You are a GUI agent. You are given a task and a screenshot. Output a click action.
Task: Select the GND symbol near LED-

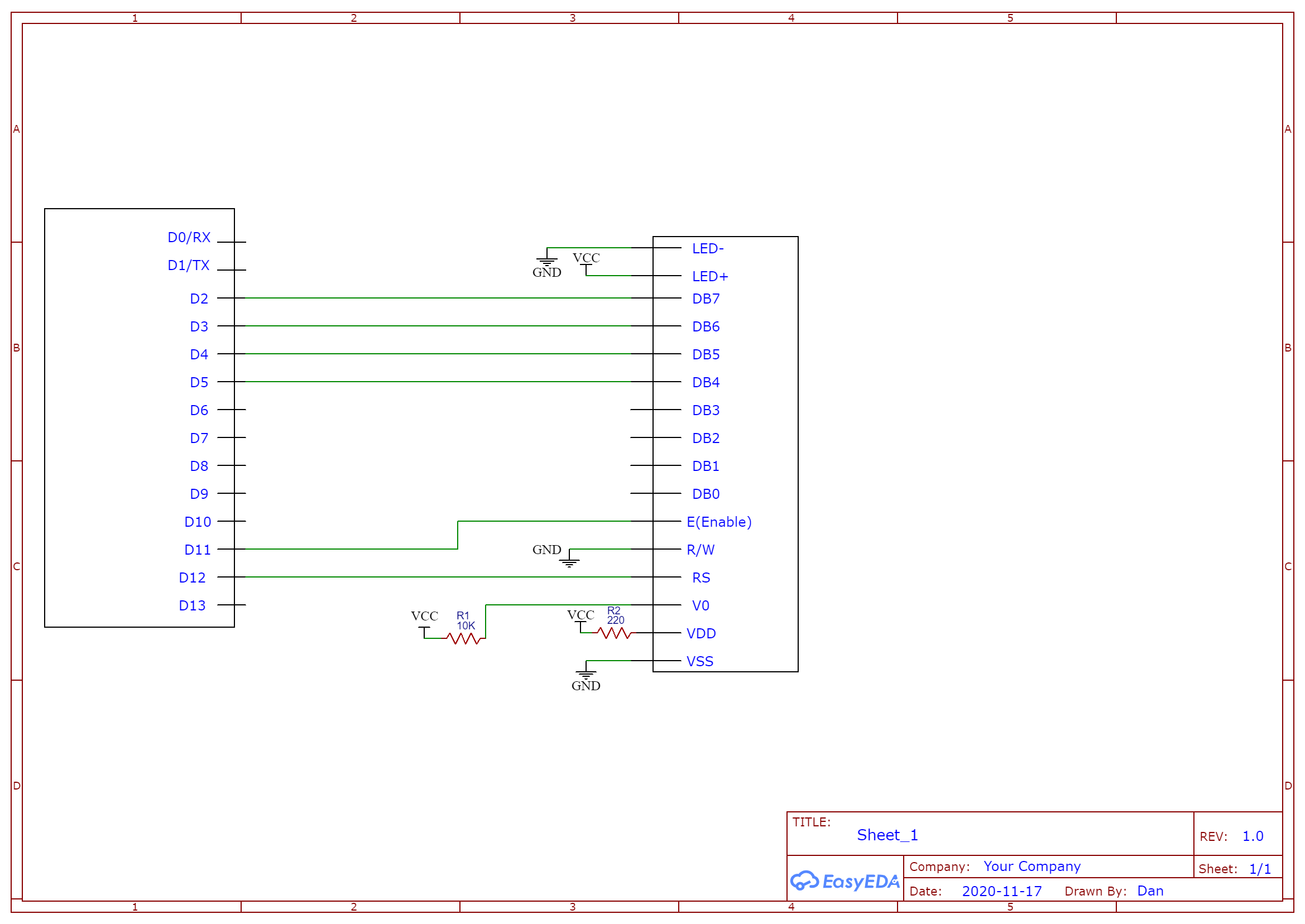pyautogui.click(x=546, y=262)
